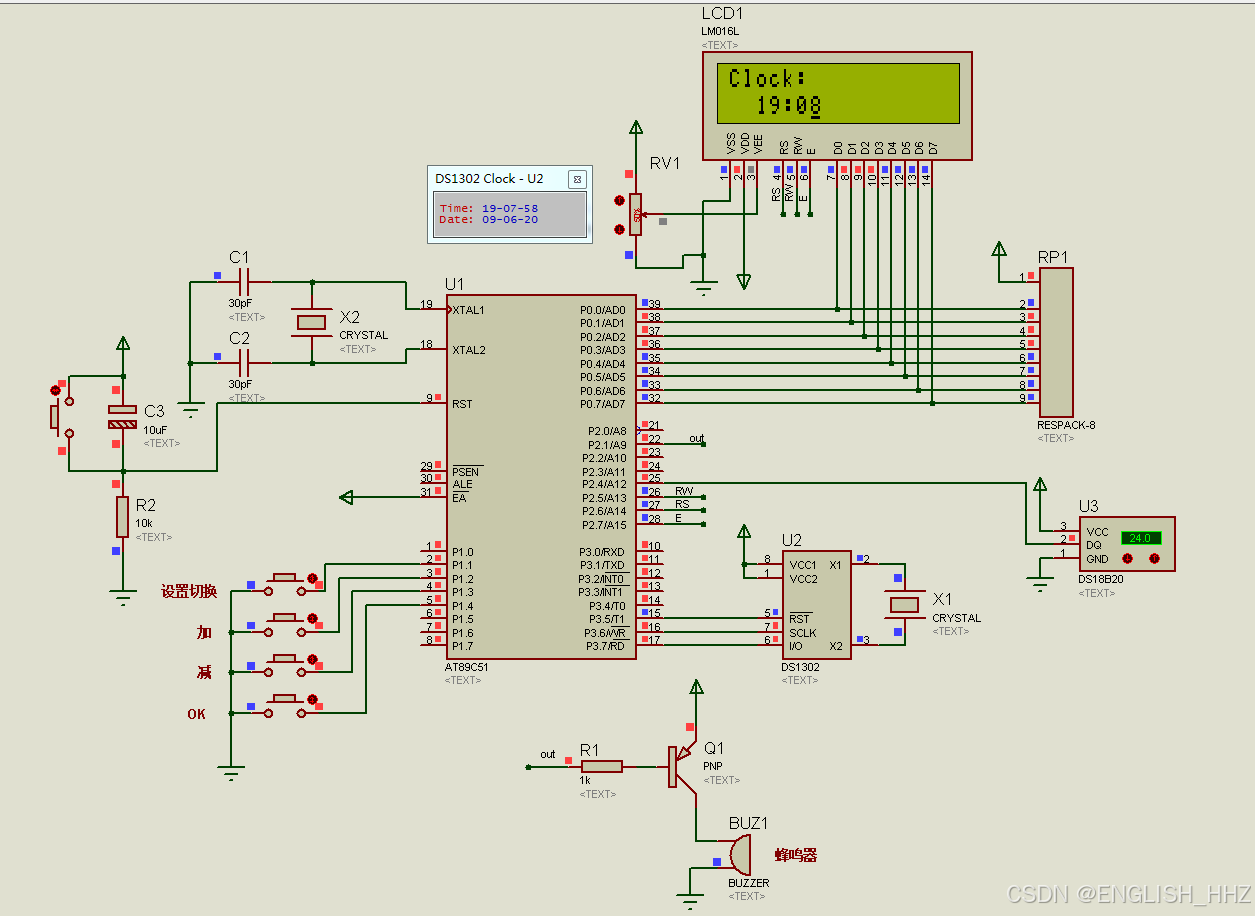
Task: Select the X1 crystal symbol
Action: pyautogui.click(x=904, y=604)
